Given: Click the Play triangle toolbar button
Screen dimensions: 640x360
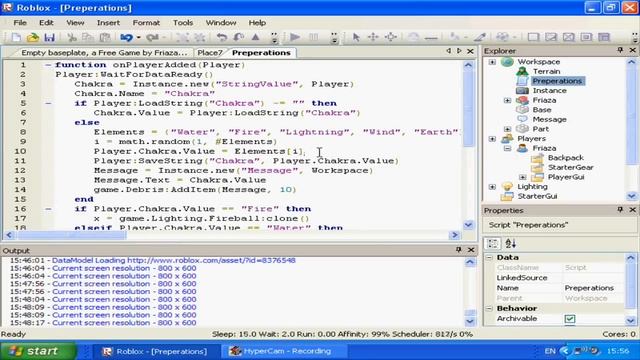Looking at the screenshot, I should tap(295, 38).
